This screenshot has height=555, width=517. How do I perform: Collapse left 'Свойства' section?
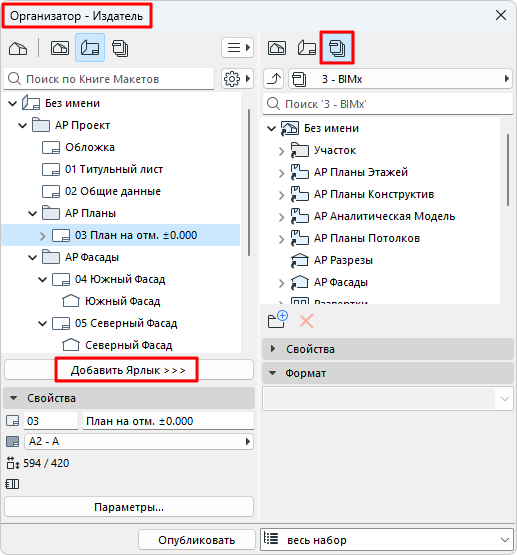13,398
